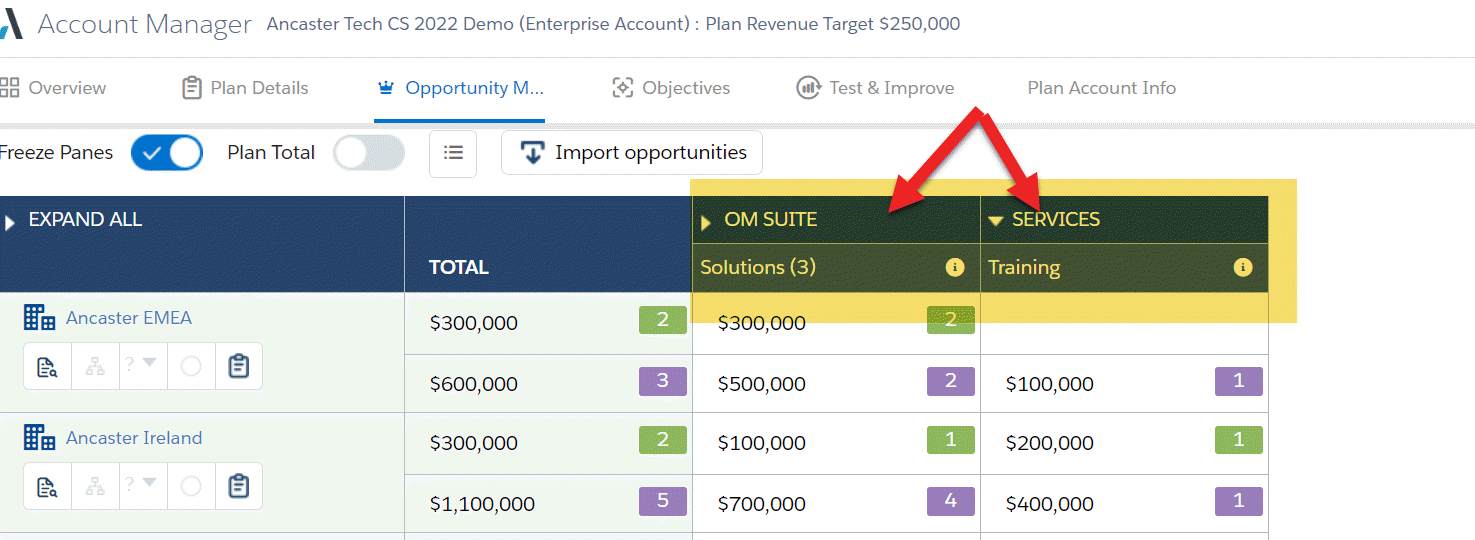Click the Opportunity Map crown icon

tap(386, 88)
